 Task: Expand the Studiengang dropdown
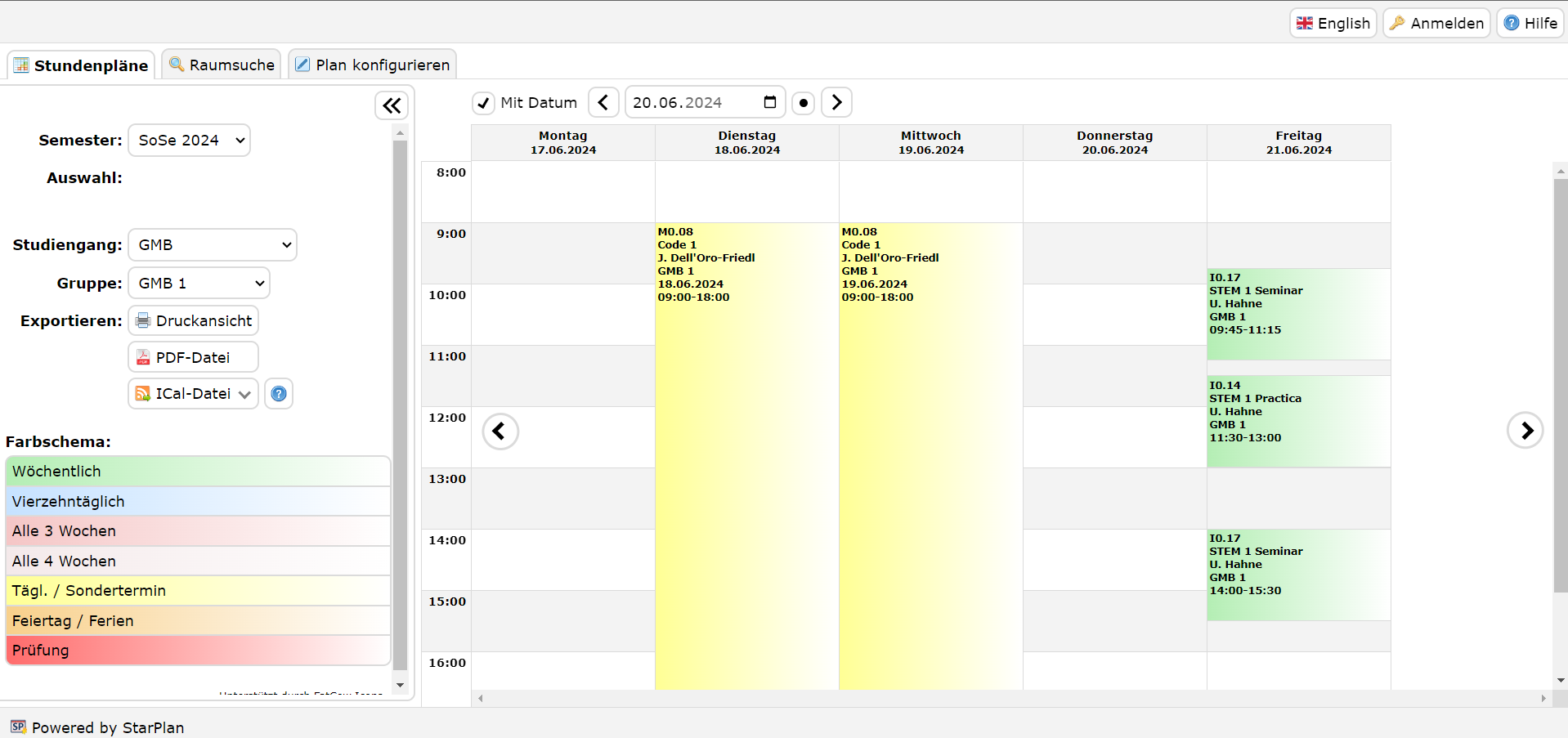coord(213,245)
